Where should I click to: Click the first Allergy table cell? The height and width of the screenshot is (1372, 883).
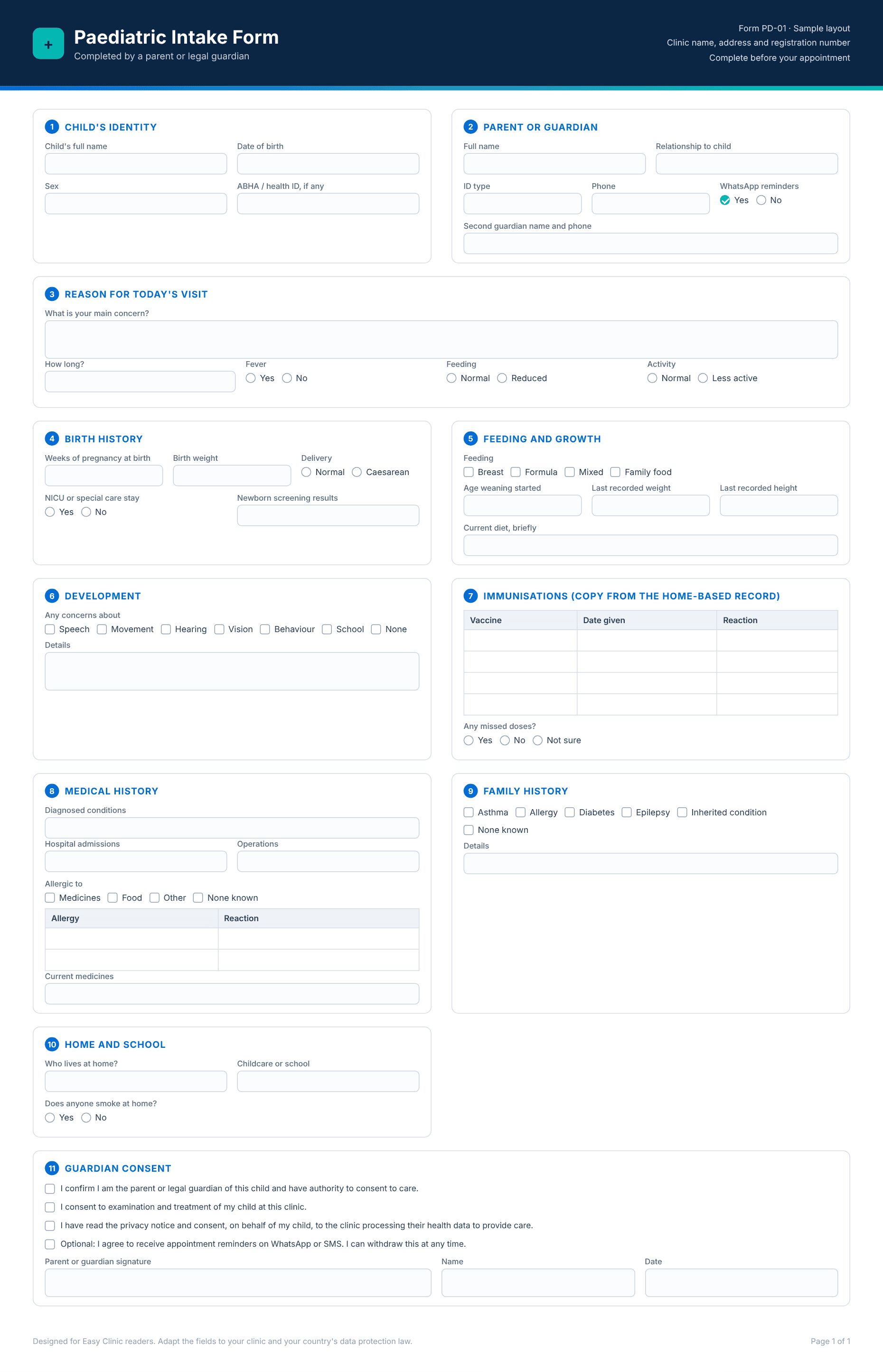(132, 939)
